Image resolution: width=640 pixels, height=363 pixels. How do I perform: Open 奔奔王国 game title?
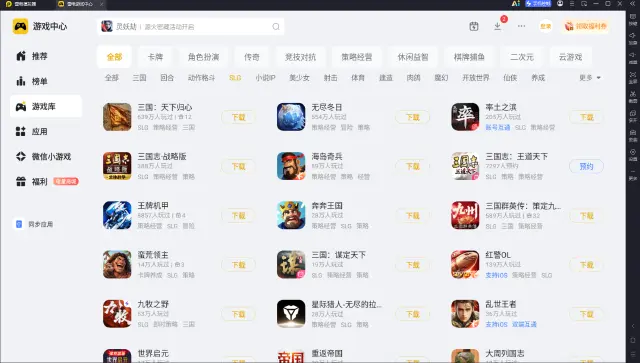tap(327, 205)
